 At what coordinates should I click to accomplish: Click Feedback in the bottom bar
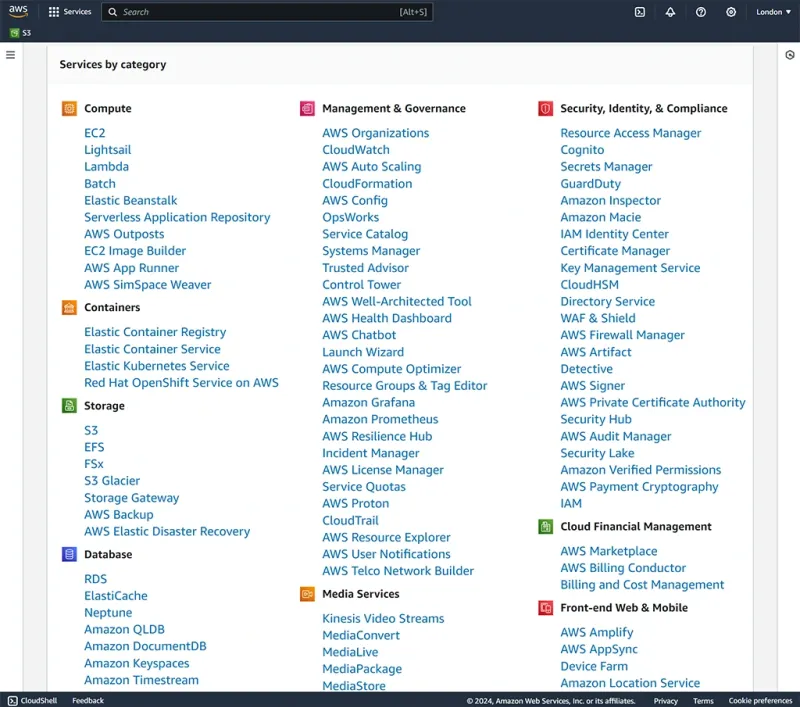pos(87,700)
